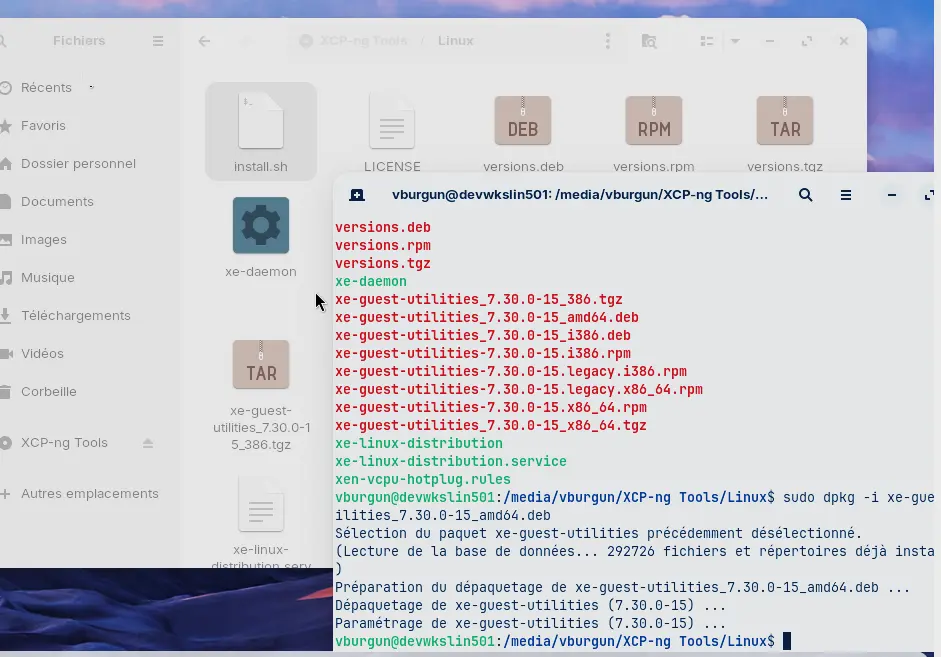Open Autres emplacements in sidebar
Viewport: 941px width, 657px height.
[x=89, y=494]
